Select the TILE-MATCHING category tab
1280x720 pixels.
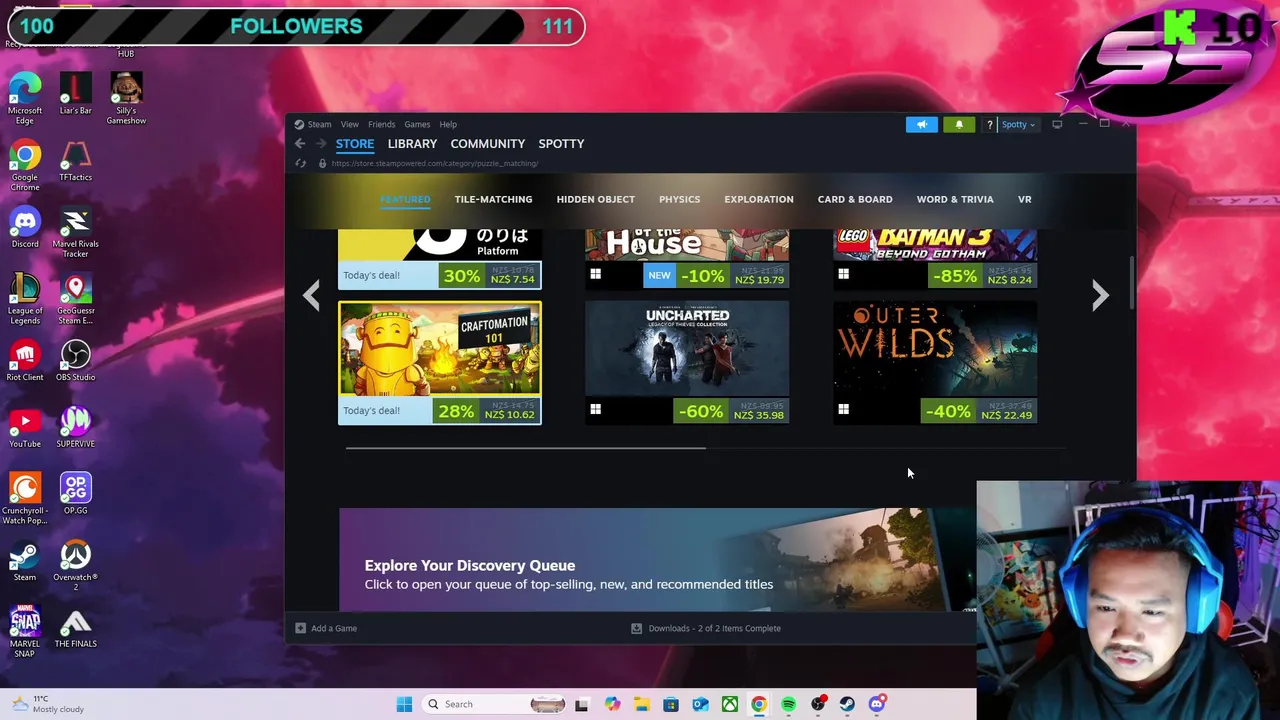click(x=493, y=199)
